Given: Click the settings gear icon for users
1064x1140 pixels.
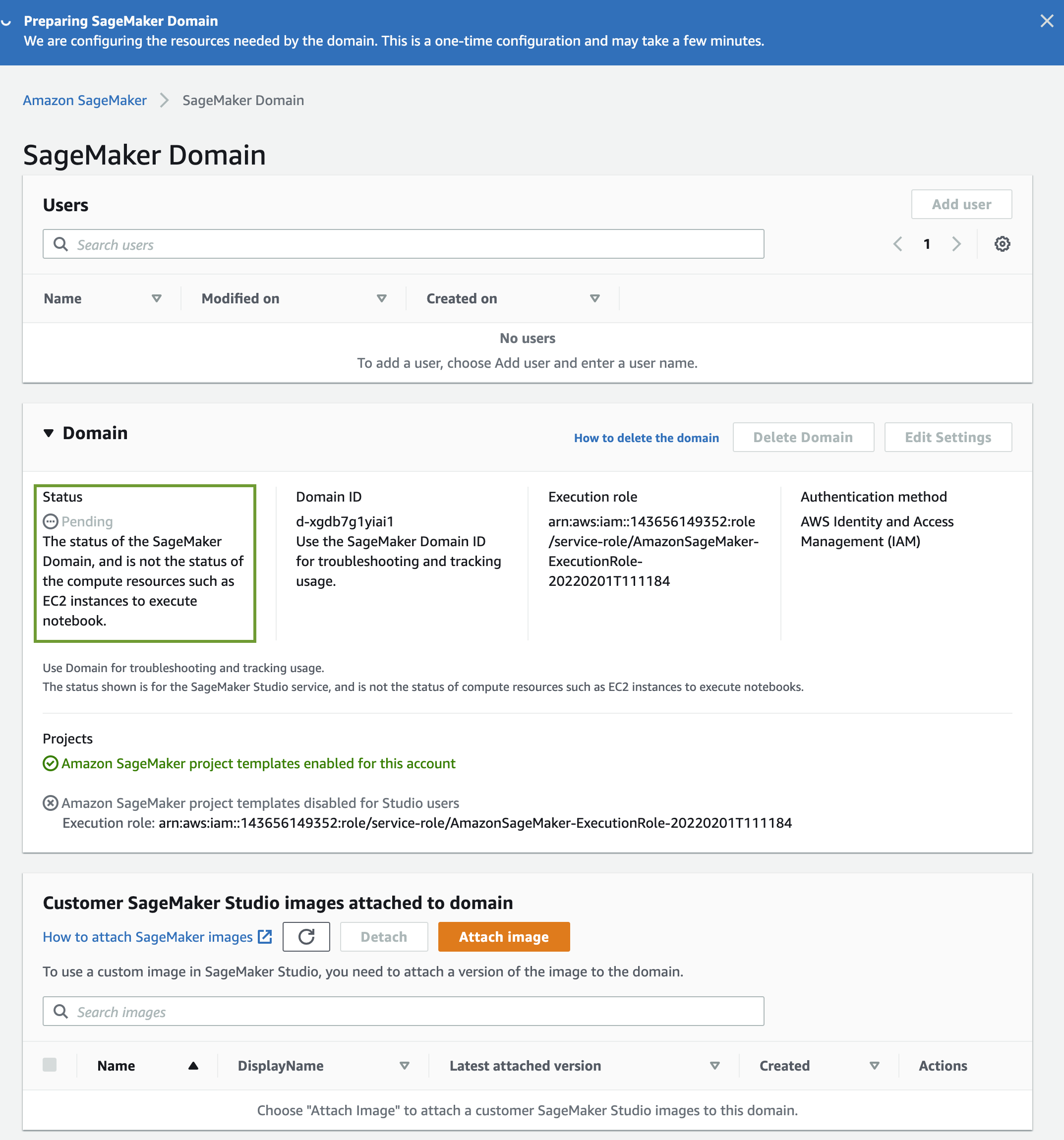Looking at the screenshot, I should click(1002, 244).
